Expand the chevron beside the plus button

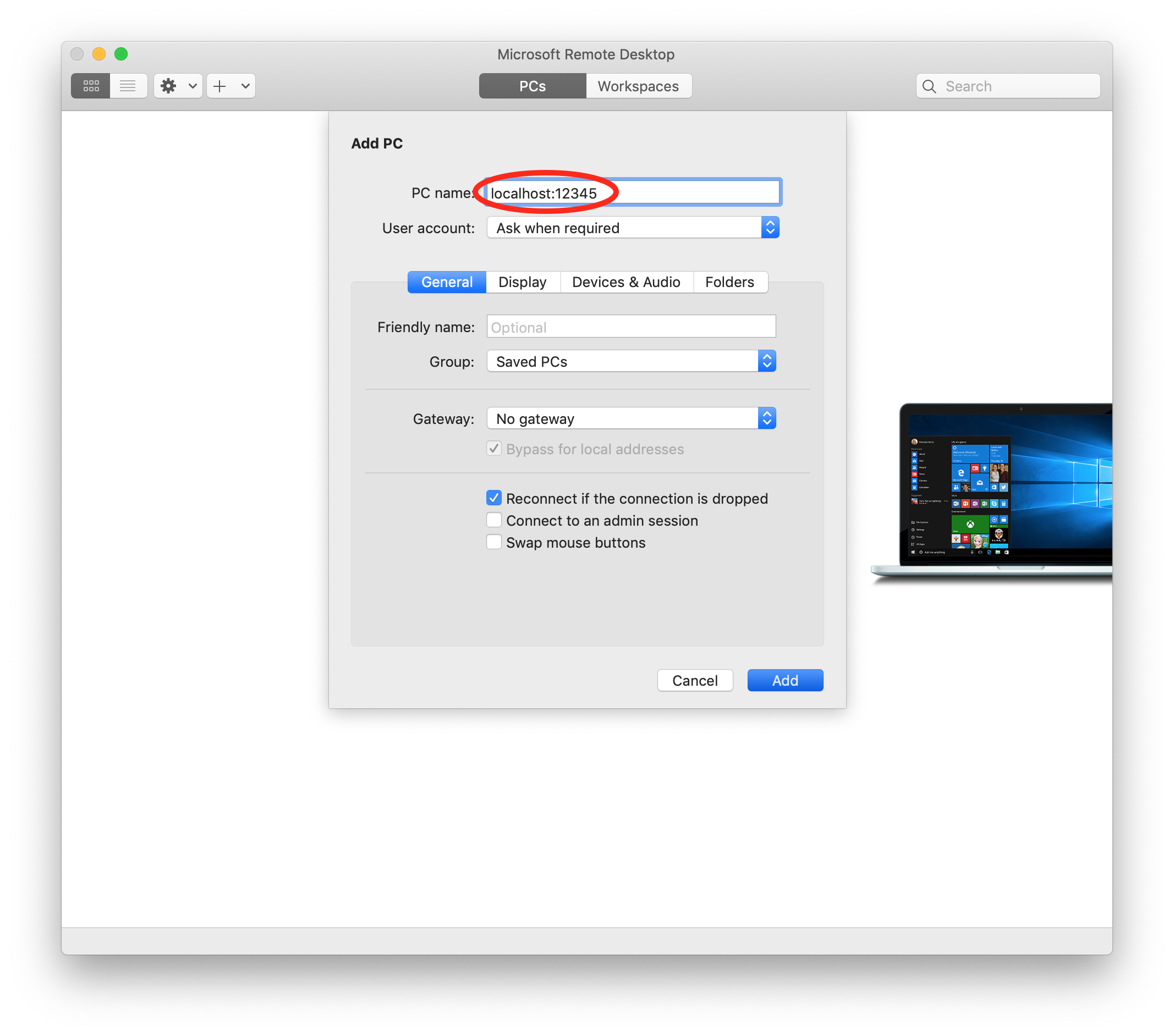(245, 86)
